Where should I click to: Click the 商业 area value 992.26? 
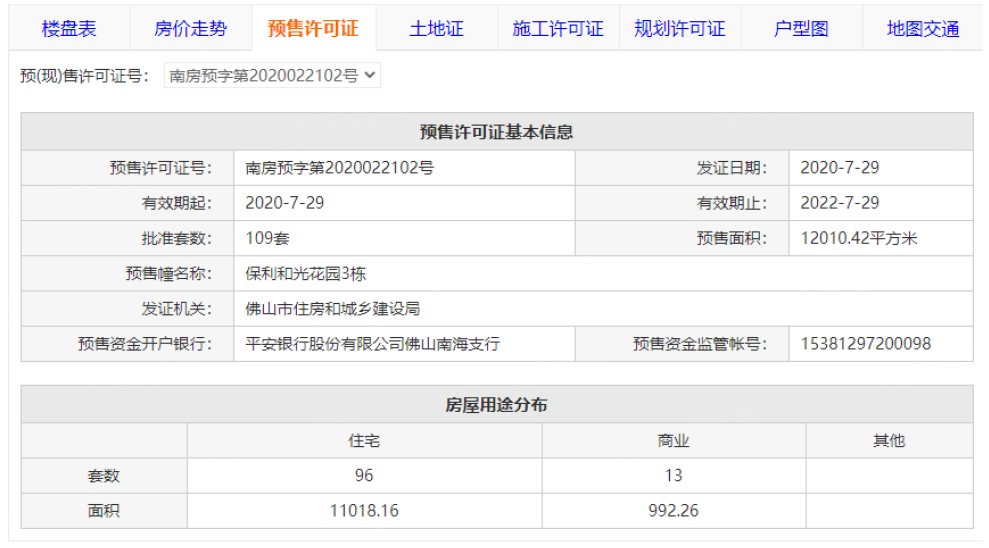click(x=673, y=511)
